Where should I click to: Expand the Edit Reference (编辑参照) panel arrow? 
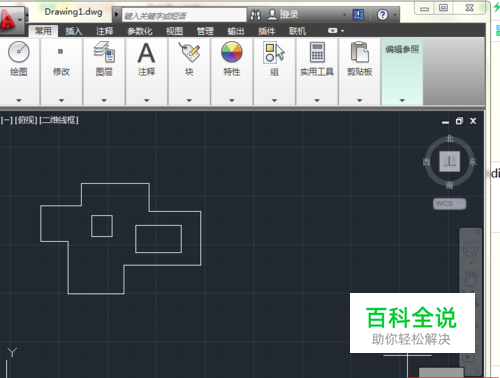click(402, 100)
